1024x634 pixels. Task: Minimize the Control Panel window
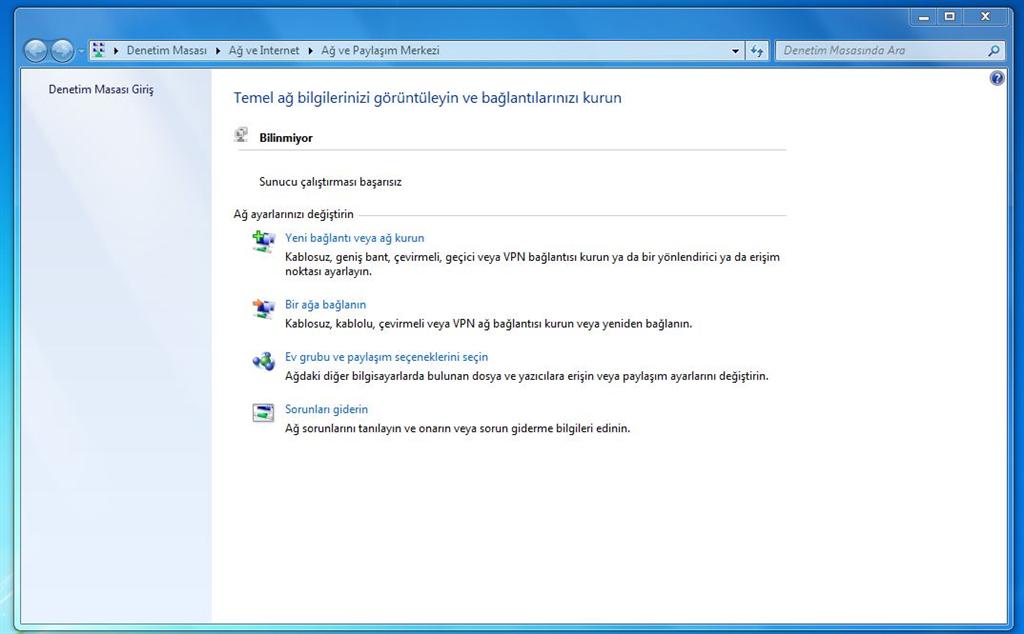click(923, 17)
